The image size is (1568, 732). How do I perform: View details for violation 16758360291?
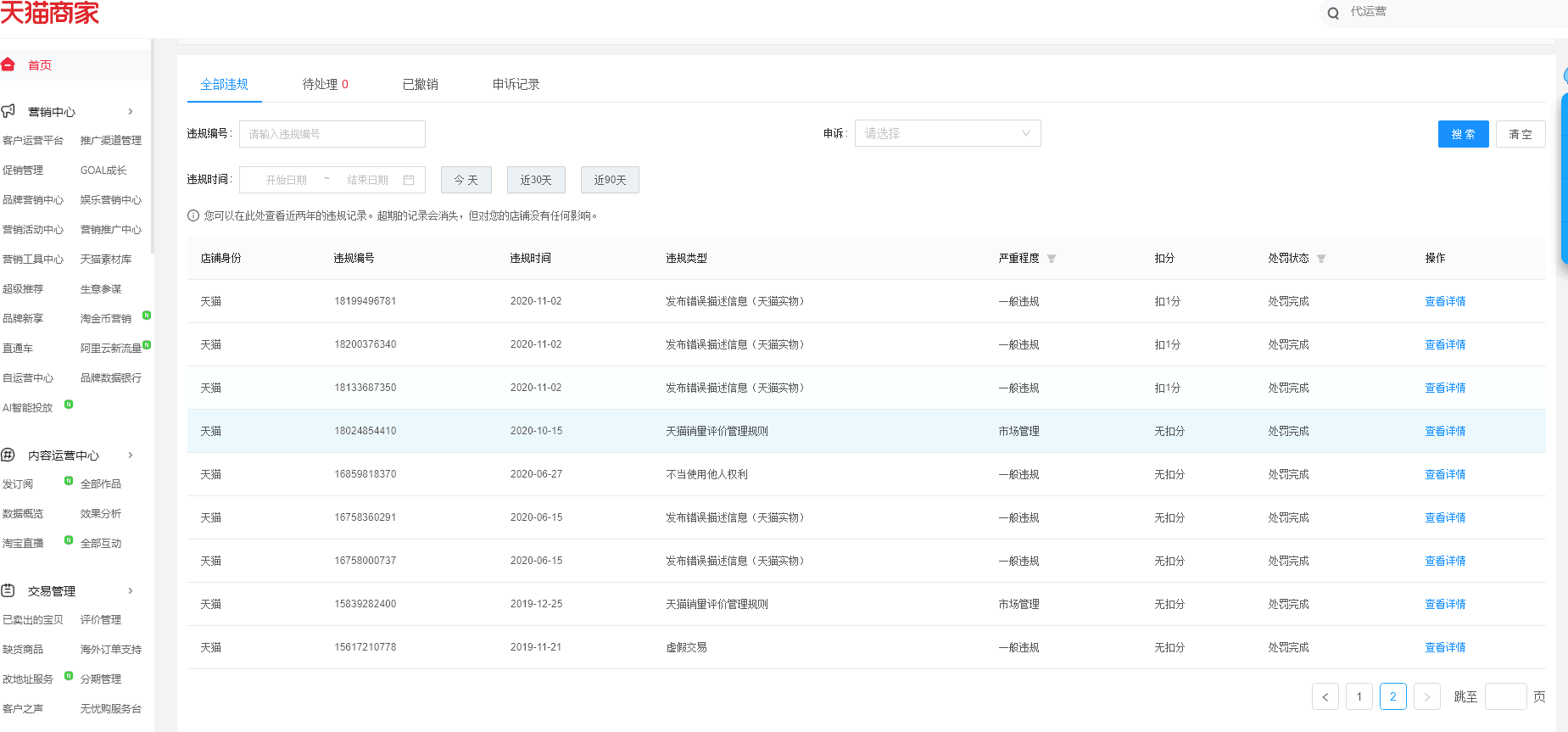click(x=1445, y=517)
